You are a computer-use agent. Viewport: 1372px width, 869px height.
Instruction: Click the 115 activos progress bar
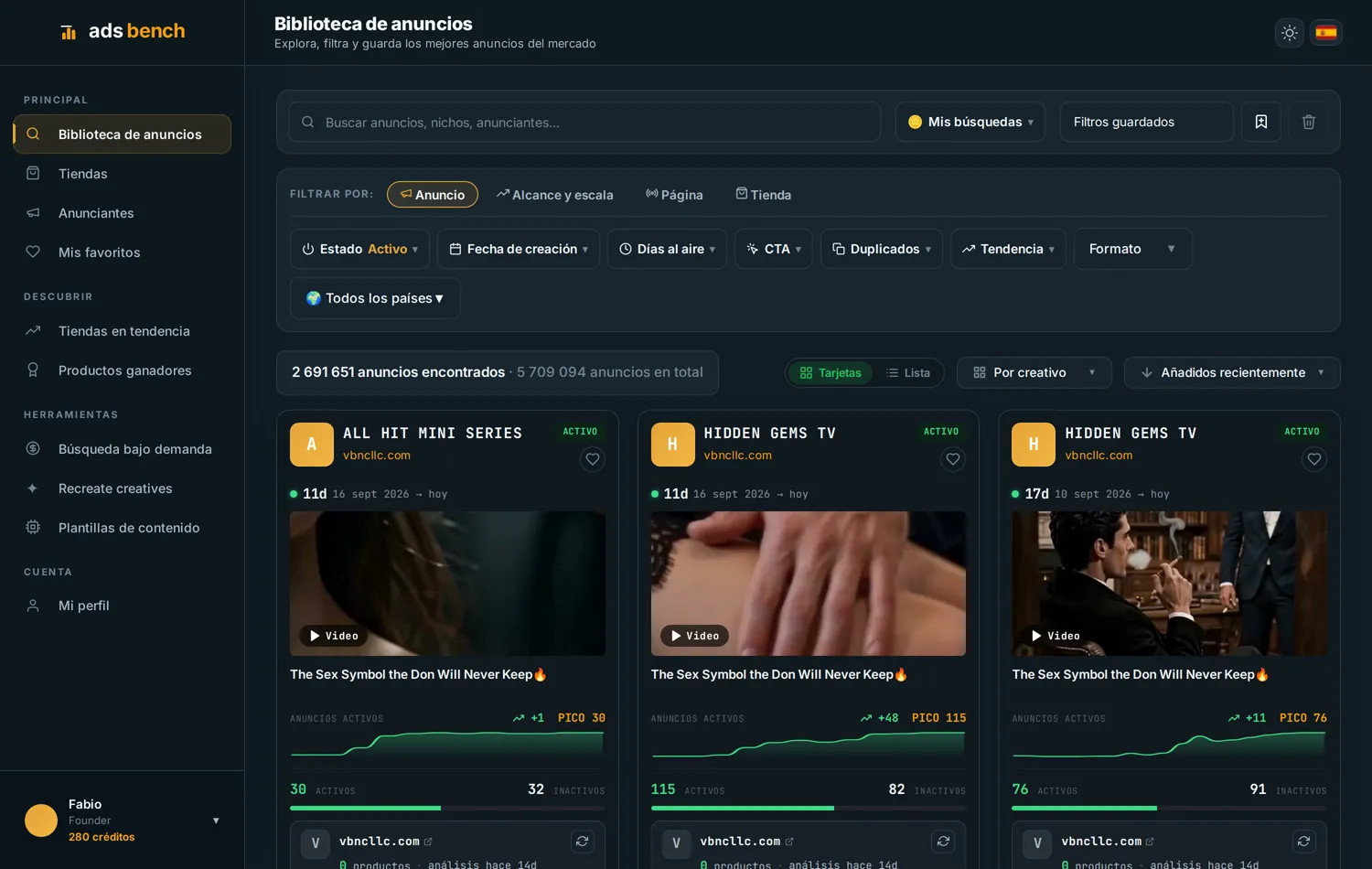tap(809, 808)
